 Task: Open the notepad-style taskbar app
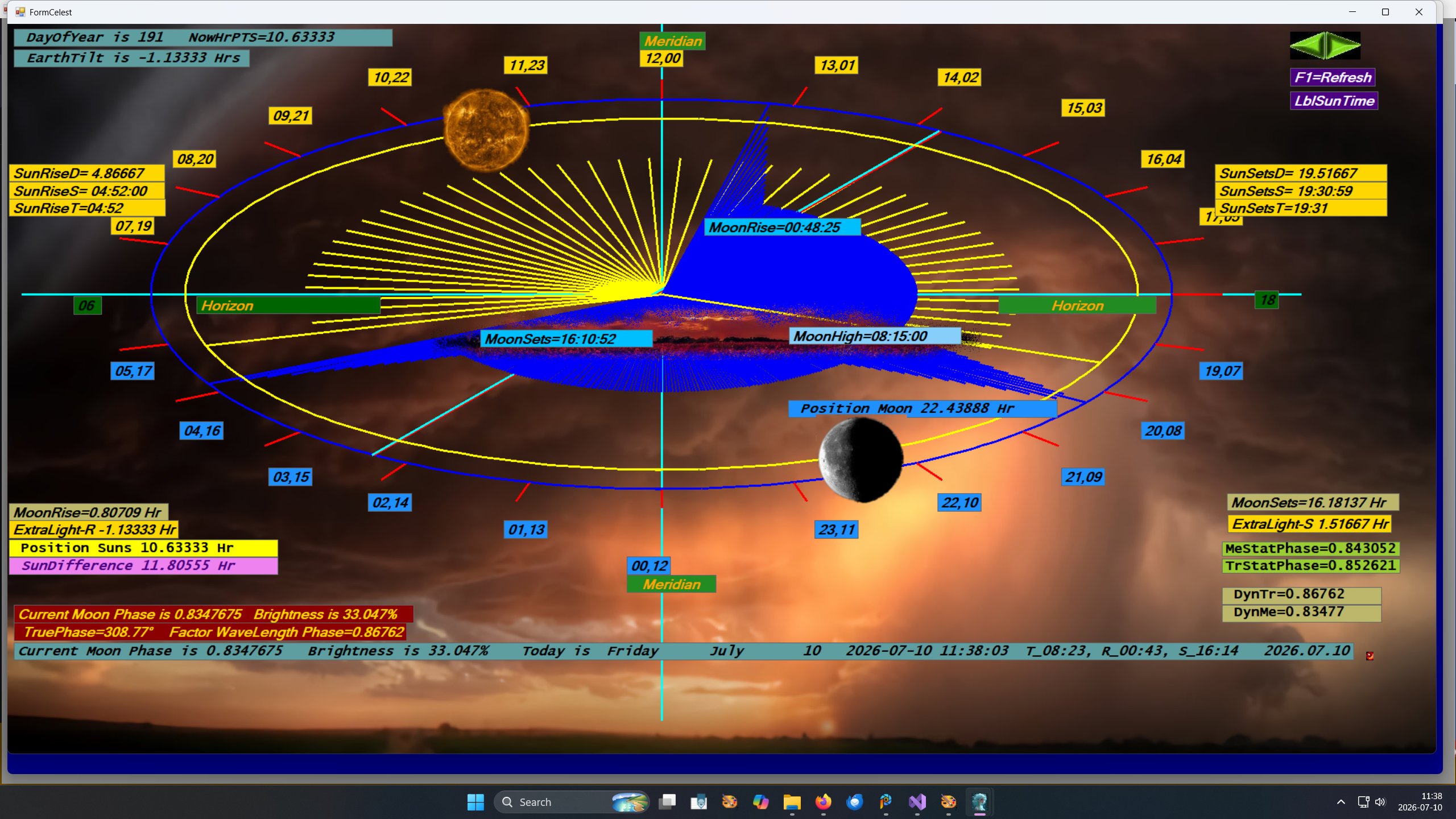pos(698,802)
